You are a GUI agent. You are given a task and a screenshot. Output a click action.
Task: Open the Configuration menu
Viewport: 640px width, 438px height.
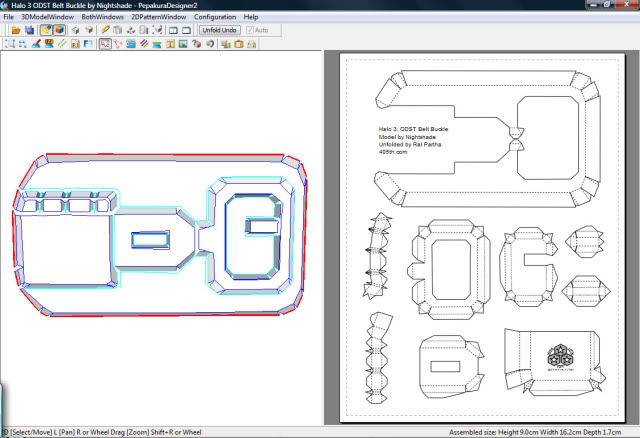215,17
